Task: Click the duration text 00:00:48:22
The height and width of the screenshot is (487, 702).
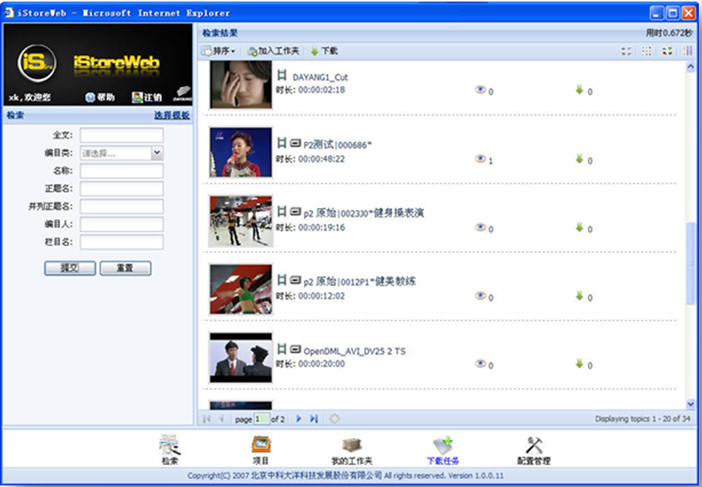Action: (x=321, y=159)
